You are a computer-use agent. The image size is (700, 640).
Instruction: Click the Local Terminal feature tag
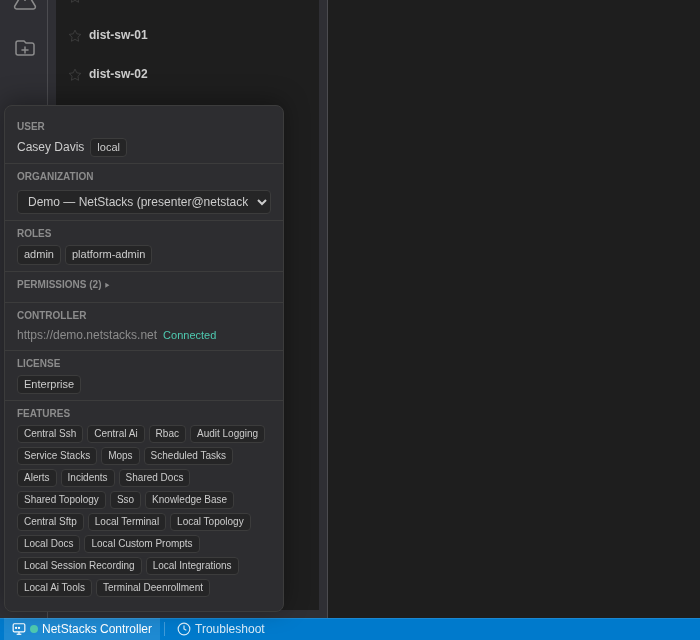pyautogui.click(x=127, y=522)
